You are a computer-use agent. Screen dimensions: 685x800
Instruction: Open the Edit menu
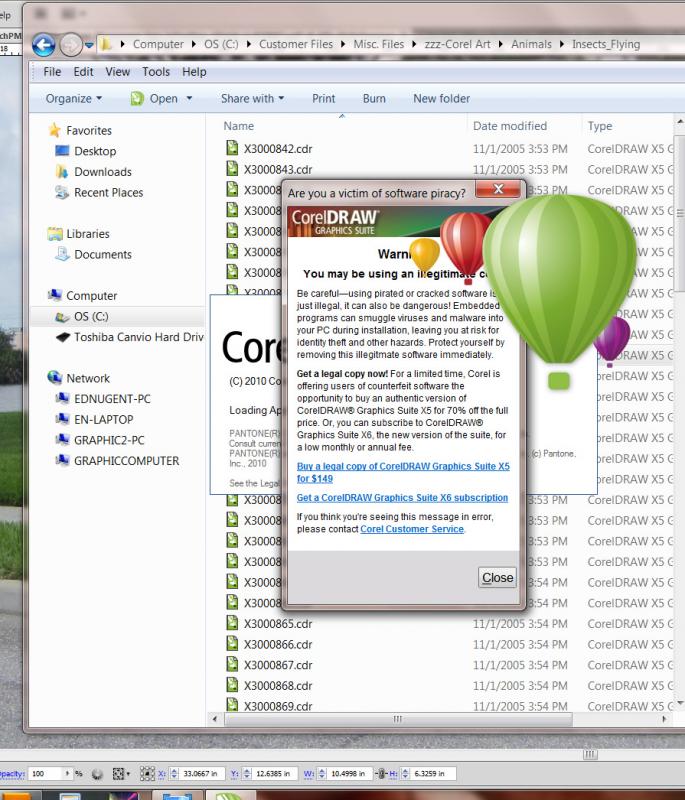83,72
